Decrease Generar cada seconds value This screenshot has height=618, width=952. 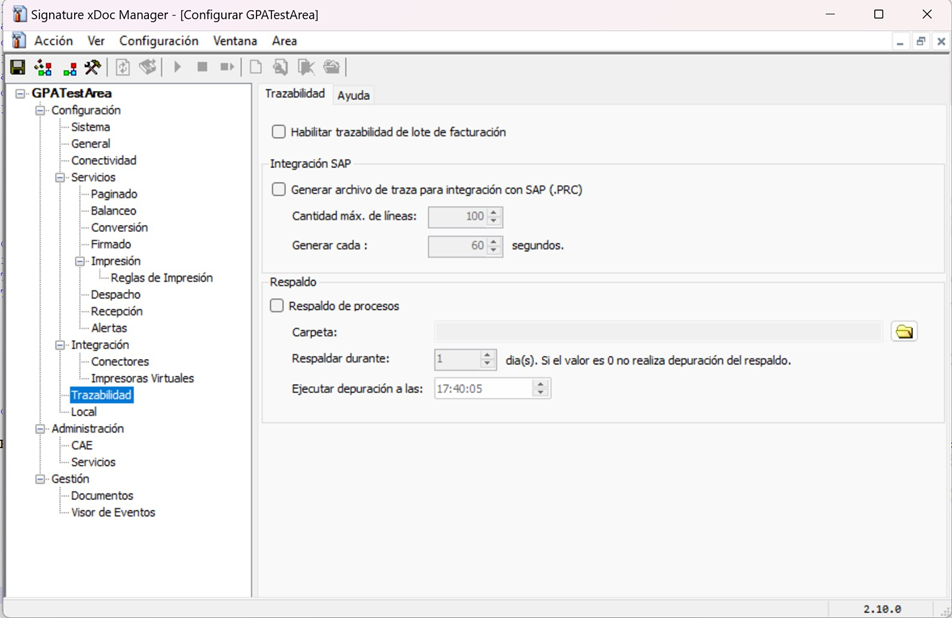pyautogui.click(x=494, y=250)
